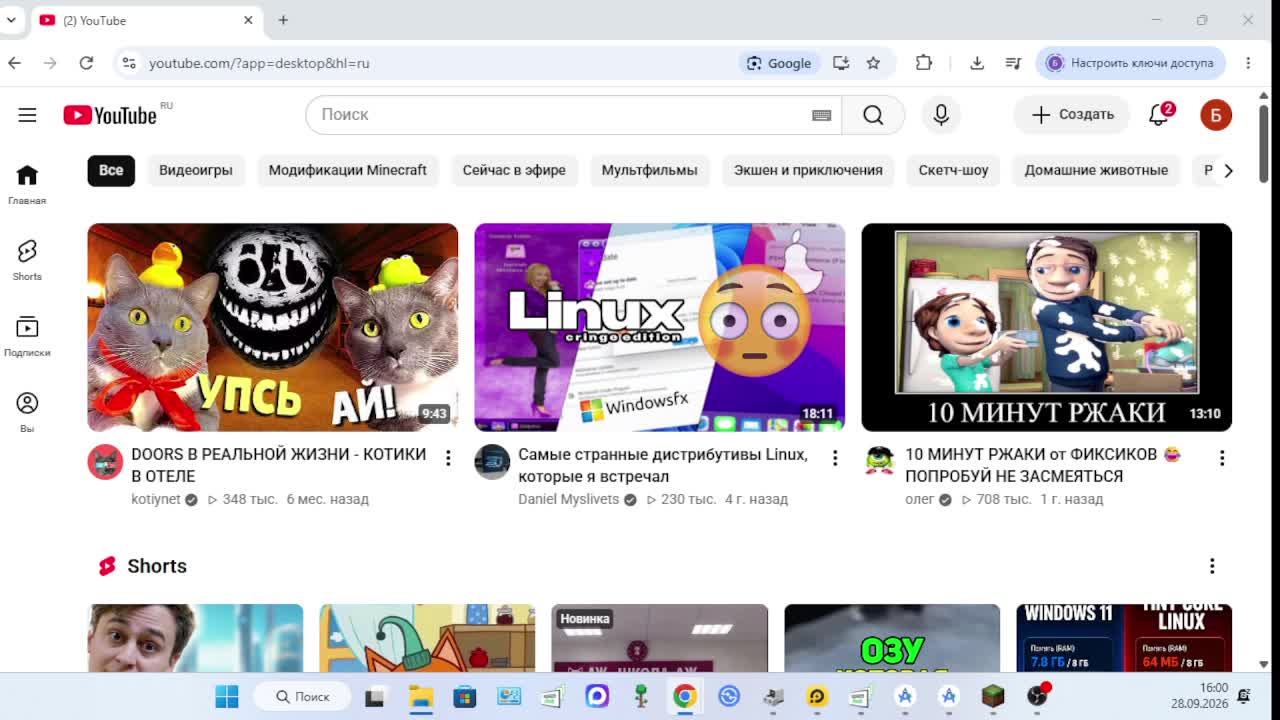Click the Windows taskbar Поиск search box

click(302, 696)
